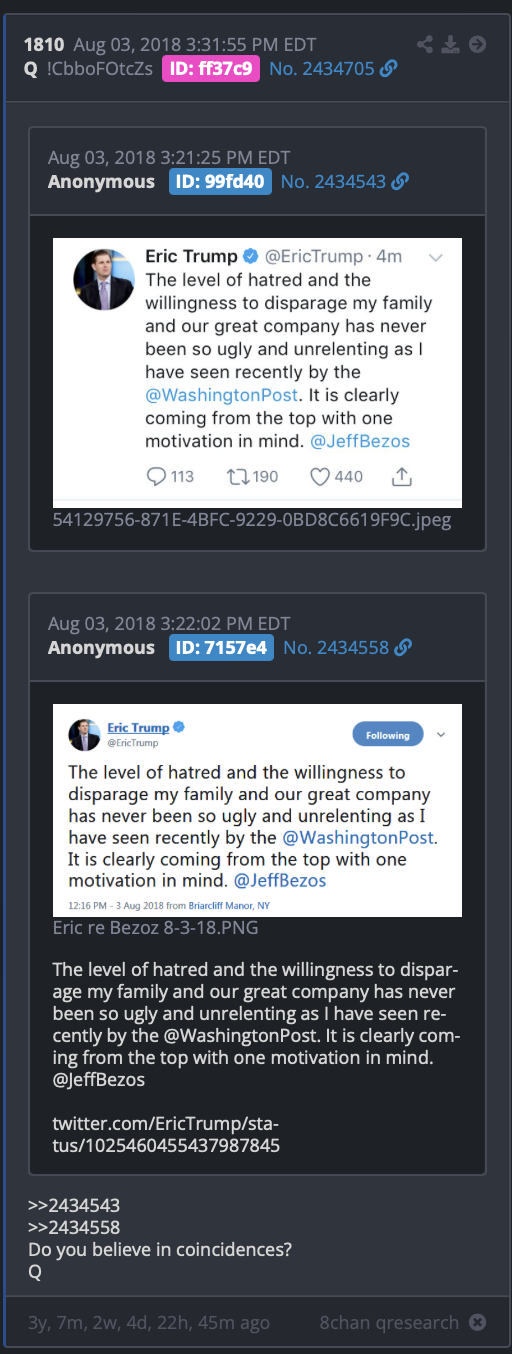Image resolution: width=512 pixels, height=1354 pixels.
Task: Select the blue ID: 99fd40 badge
Action: pyautogui.click(x=220, y=181)
